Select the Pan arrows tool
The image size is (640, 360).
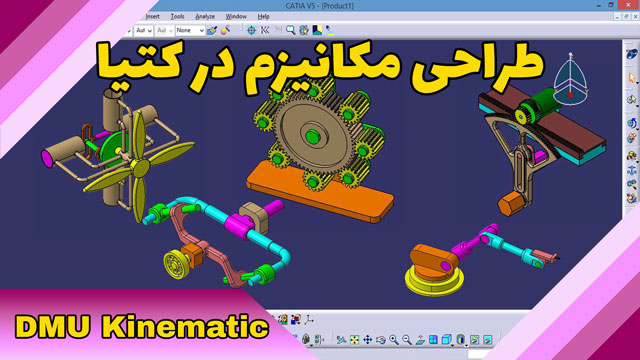(x=367, y=340)
